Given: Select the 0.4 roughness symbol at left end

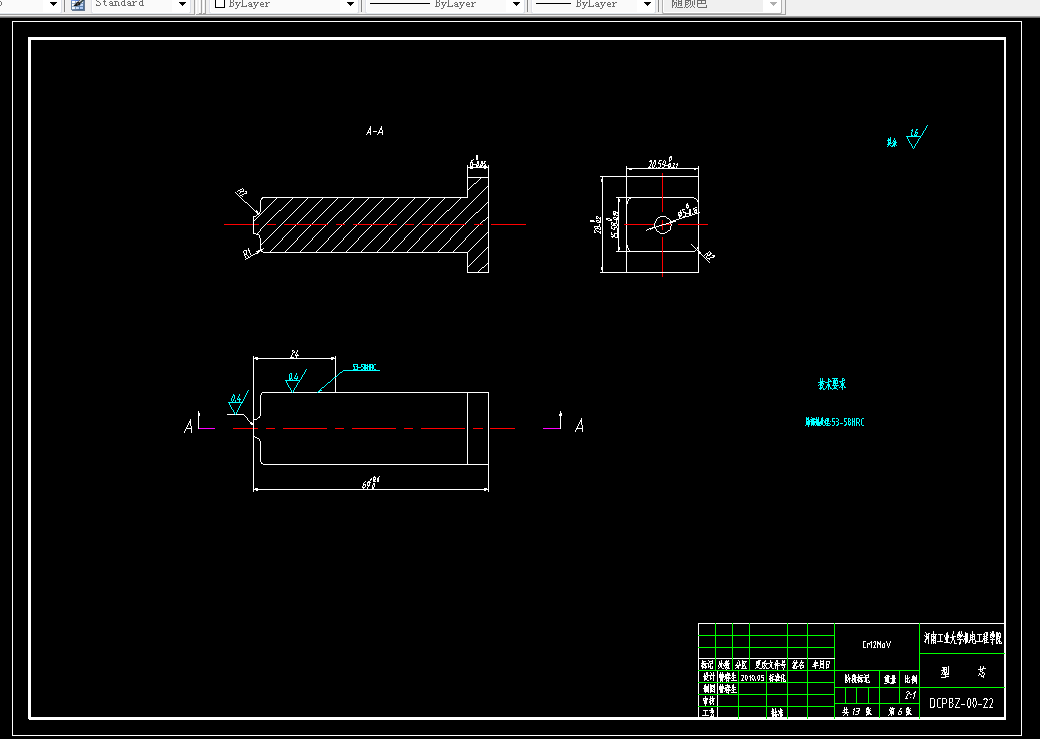Looking at the screenshot, I should click(x=238, y=402).
